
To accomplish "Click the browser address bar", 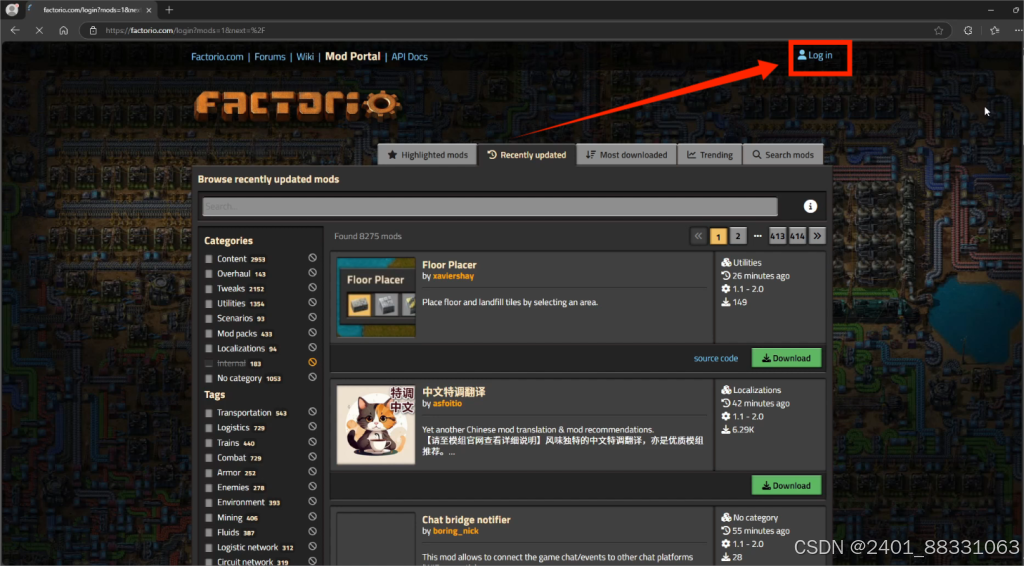I will pos(516,30).
